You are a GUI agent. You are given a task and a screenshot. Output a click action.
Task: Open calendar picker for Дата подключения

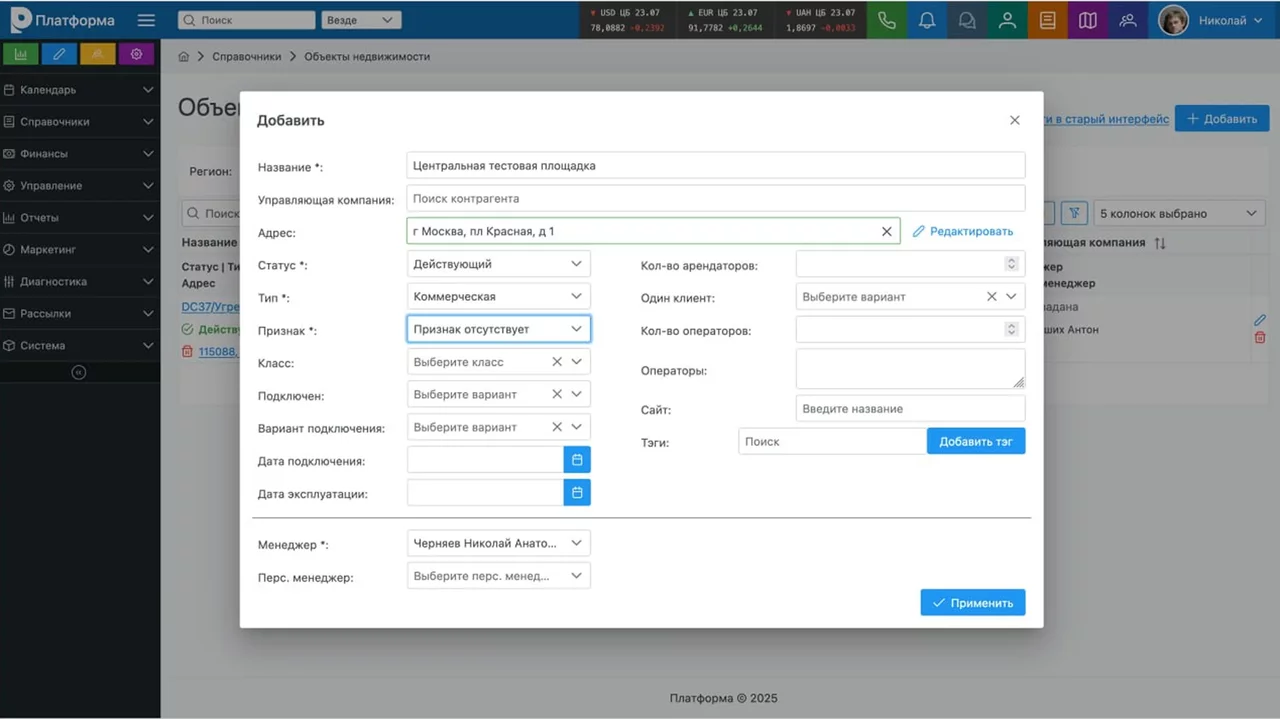tap(577, 460)
